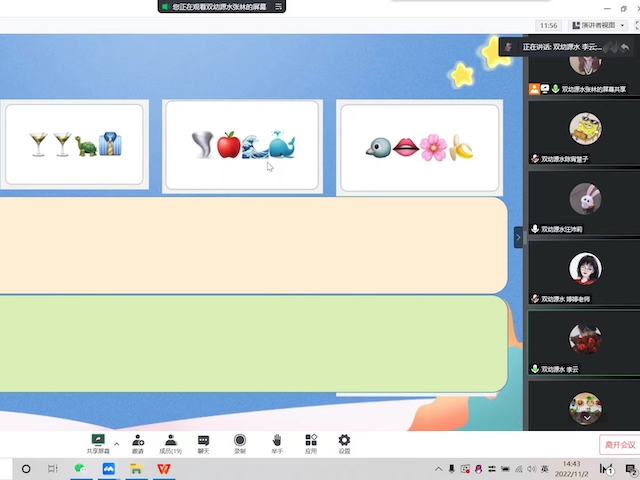
Task: Switch input language via 英 indicator
Action: [544, 469]
